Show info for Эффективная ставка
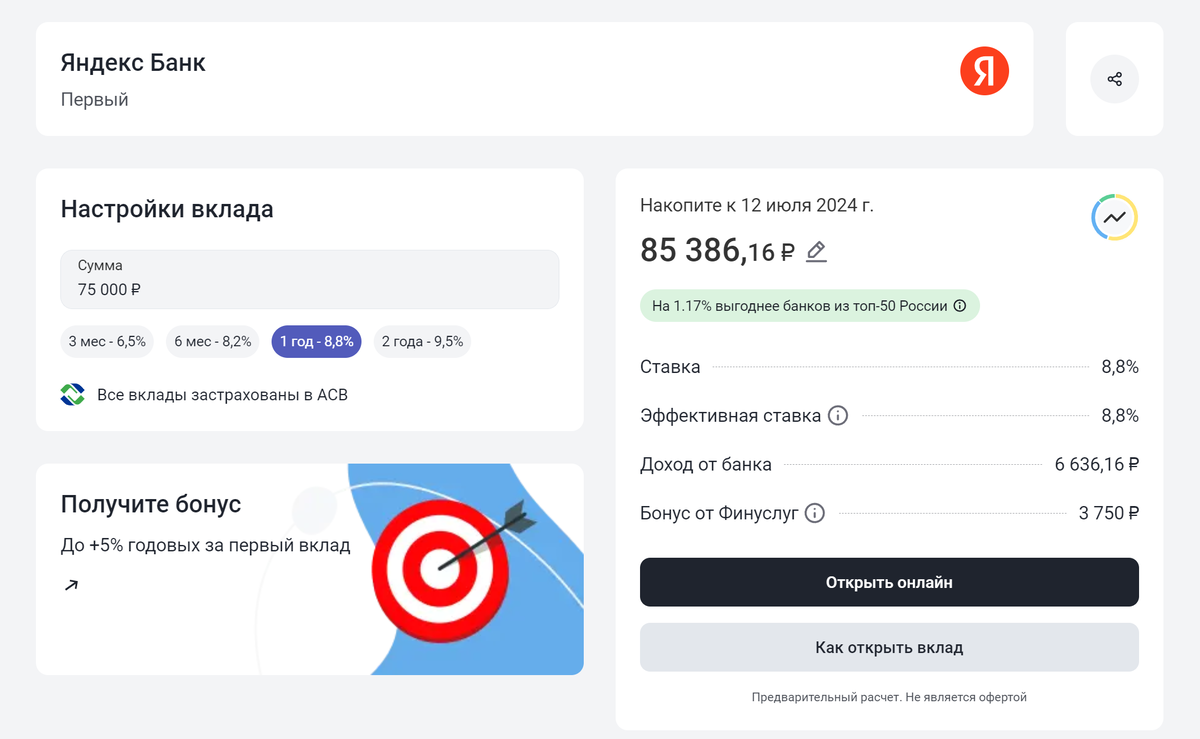1200x739 pixels. tap(838, 415)
